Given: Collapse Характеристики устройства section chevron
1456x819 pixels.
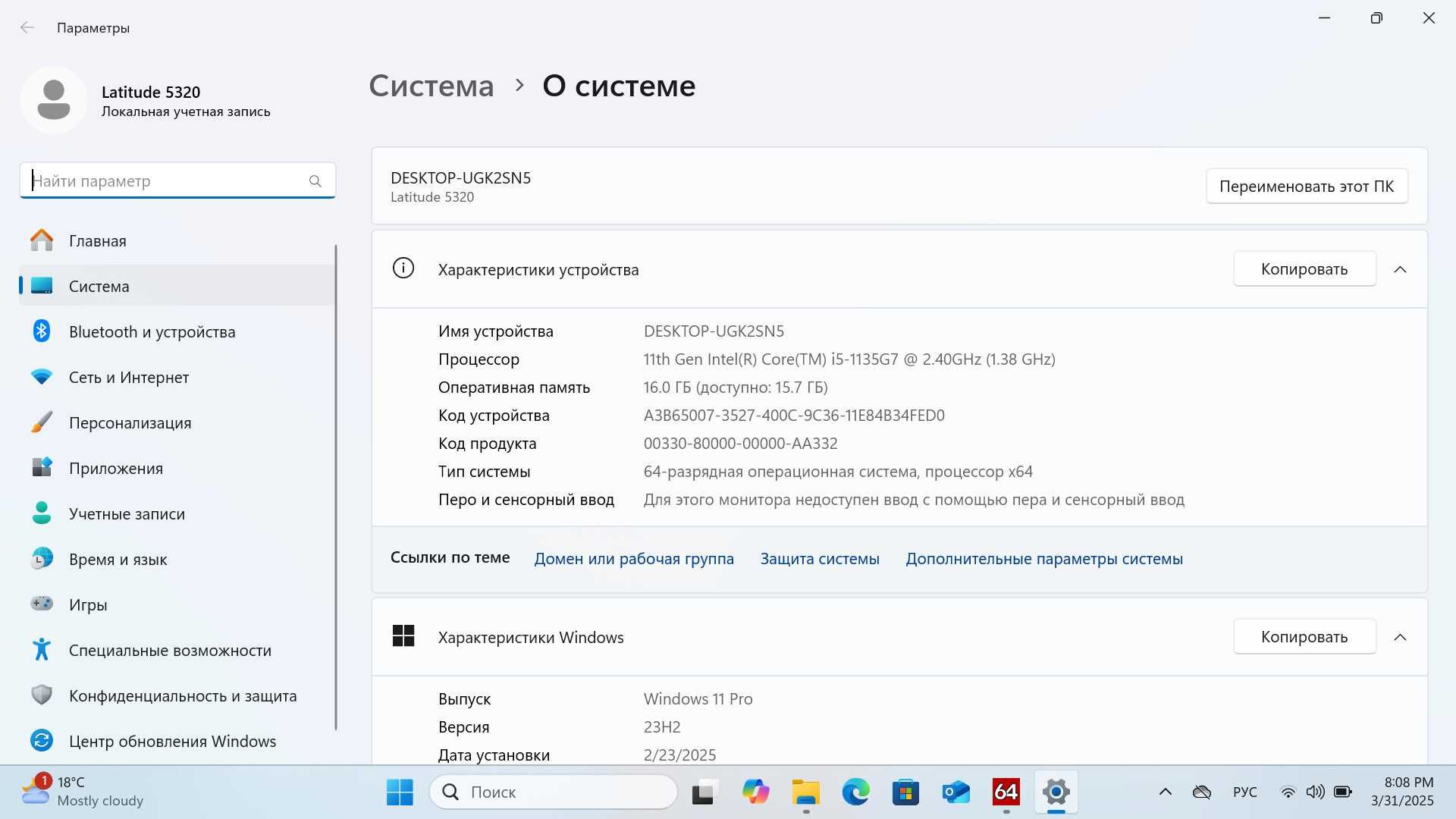Looking at the screenshot, I should [x=1400, y=269].
